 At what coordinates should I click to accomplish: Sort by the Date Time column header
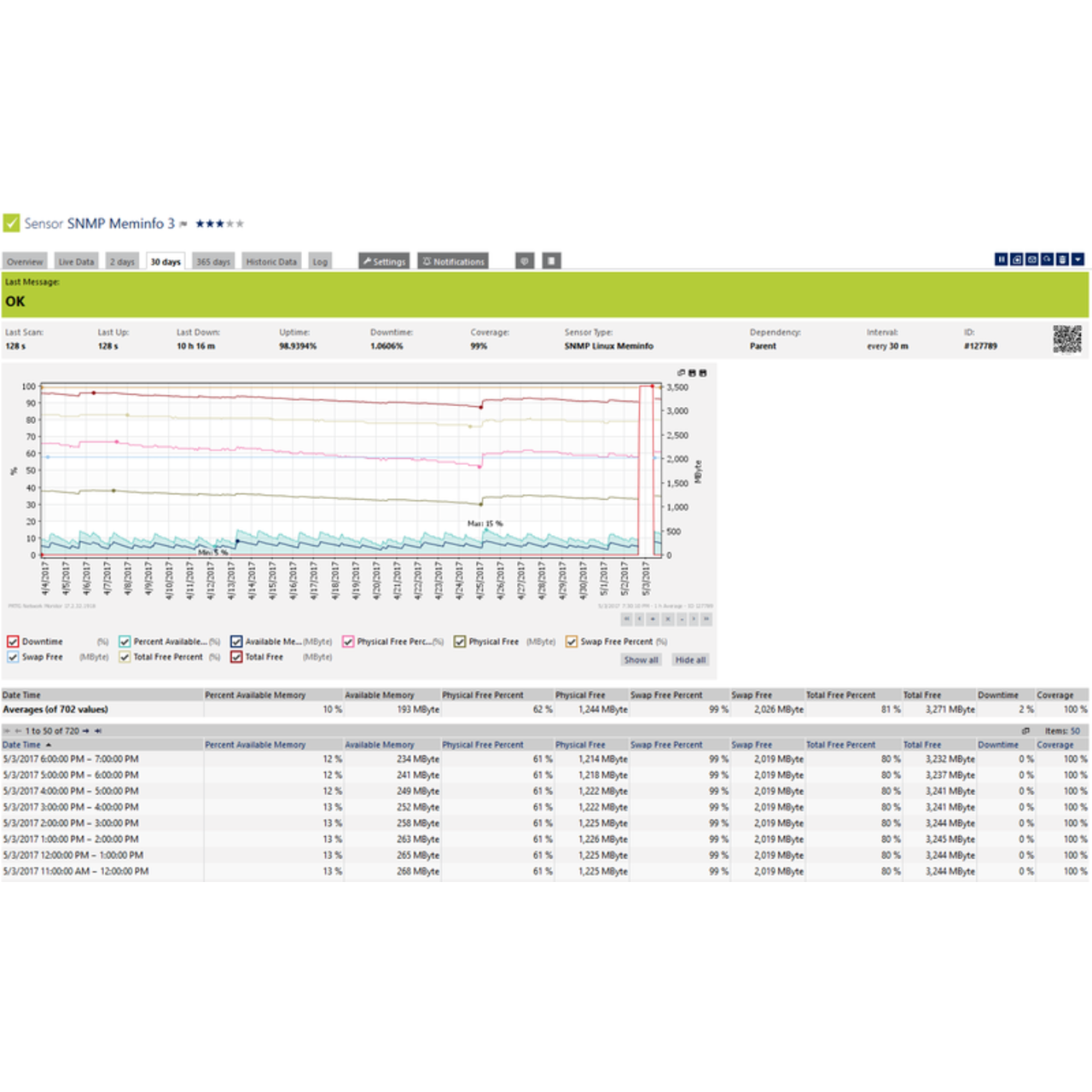coord(21,745)
